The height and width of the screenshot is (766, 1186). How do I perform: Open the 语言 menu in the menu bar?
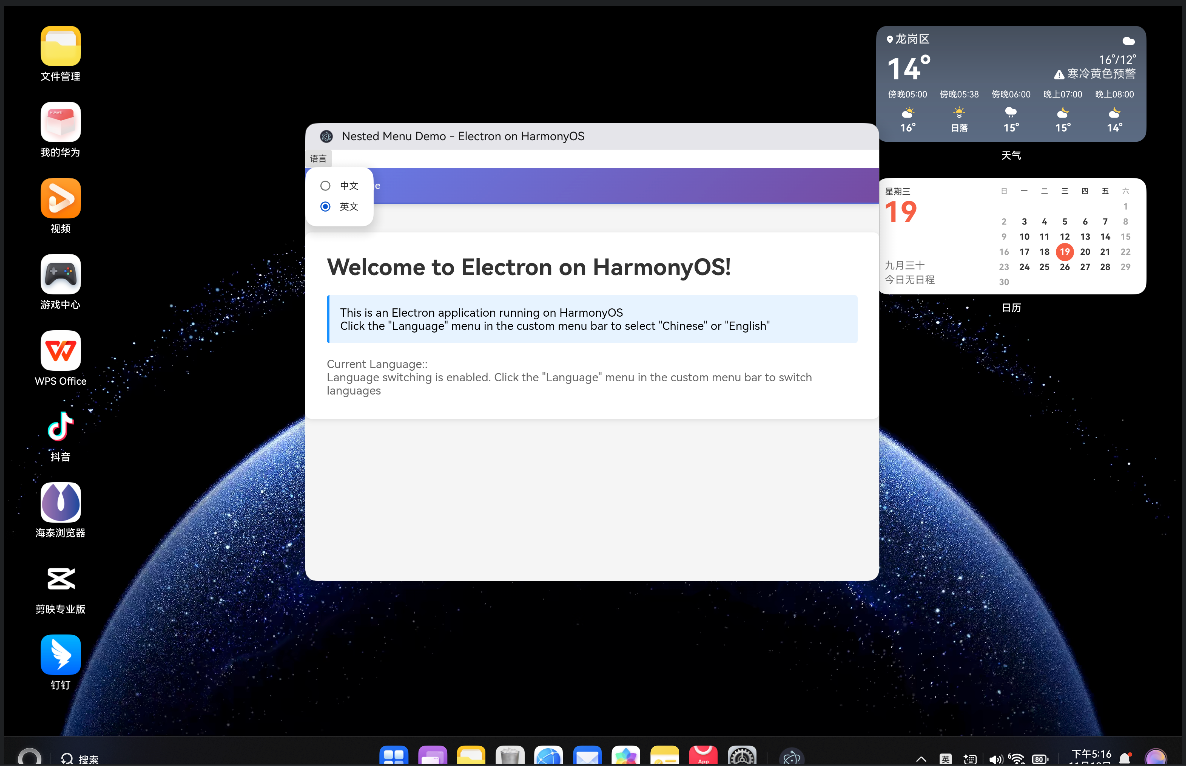pos(318,159)
